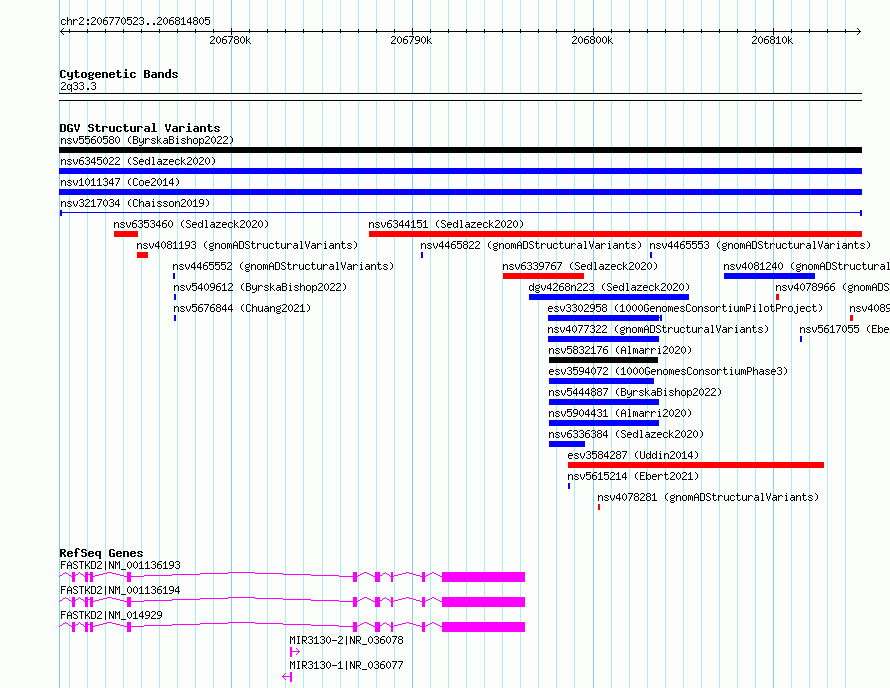Open nsv6339767 (Sedlazeck2020) label

[580, 266]
